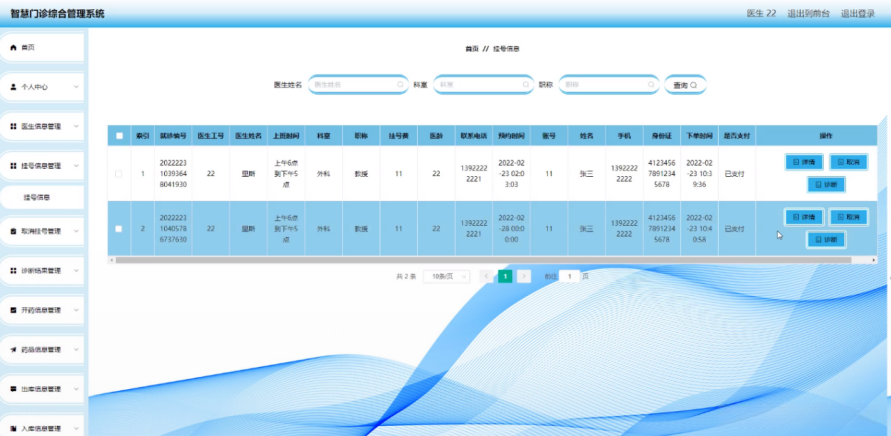Screen dimensions: 891x436
Task: Click the grid icon beside 挂号信息管理
Action: pos(14,166)
